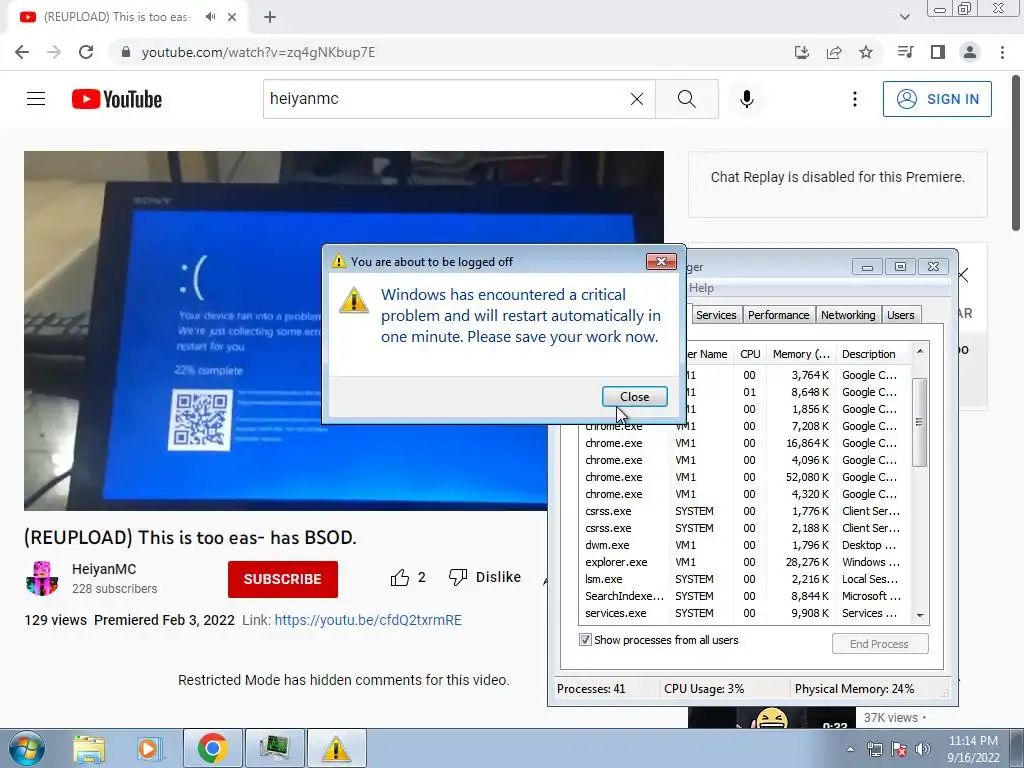Reload the YouTube page

point(86,52)
